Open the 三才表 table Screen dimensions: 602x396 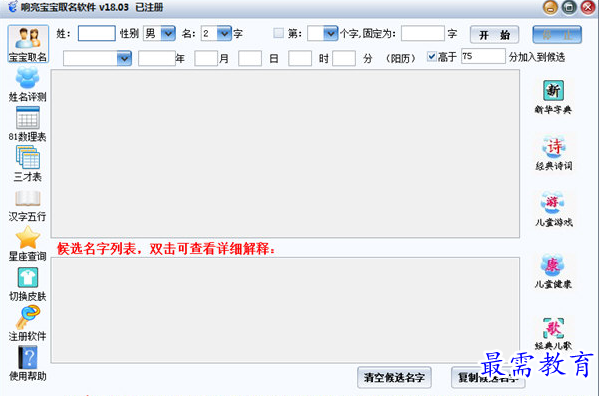[x=27, y=164]
